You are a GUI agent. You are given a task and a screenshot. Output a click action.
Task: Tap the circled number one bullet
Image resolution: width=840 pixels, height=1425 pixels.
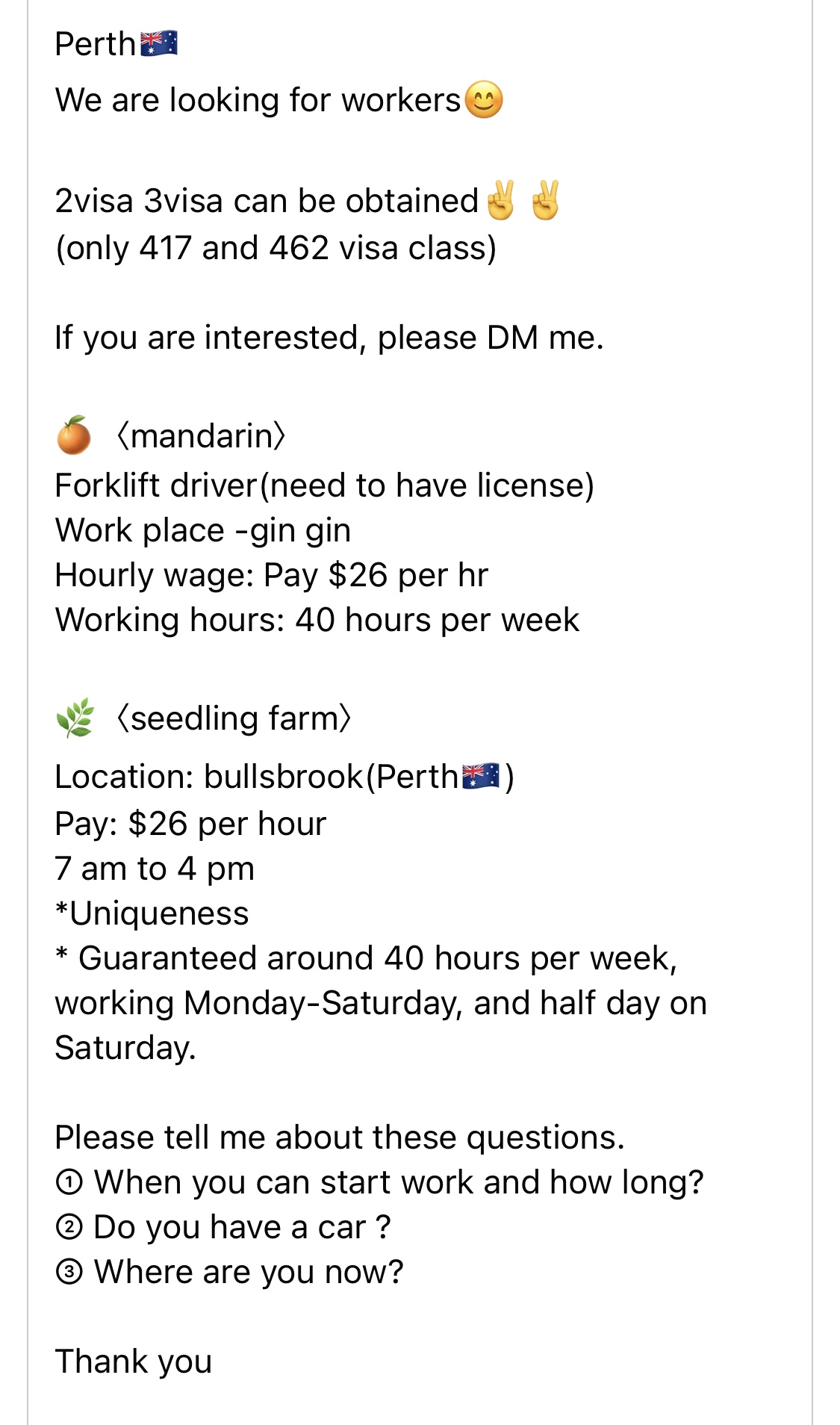pyautogui.click(x=69, y=1182)
